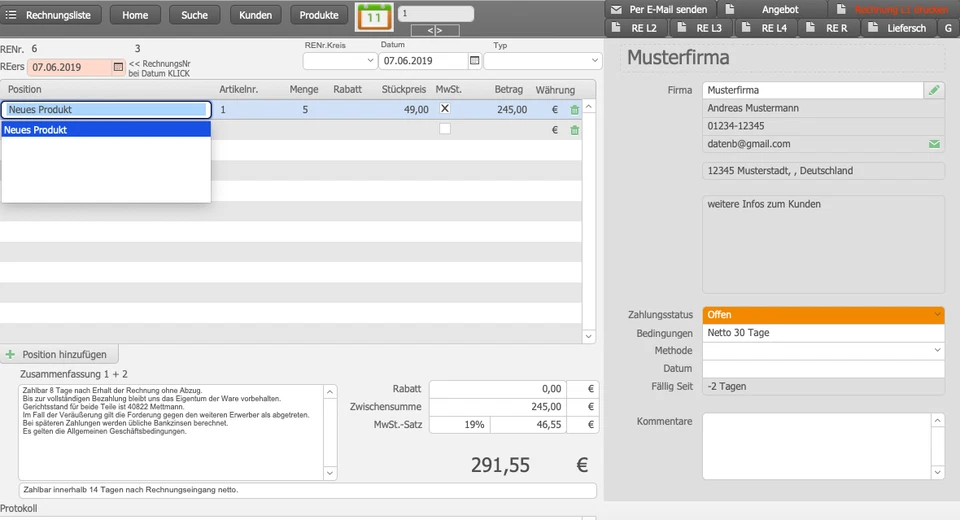Open the Typ dropdown
The width and height of the screenshot is (960, 520).
click(x=542, y=61)
